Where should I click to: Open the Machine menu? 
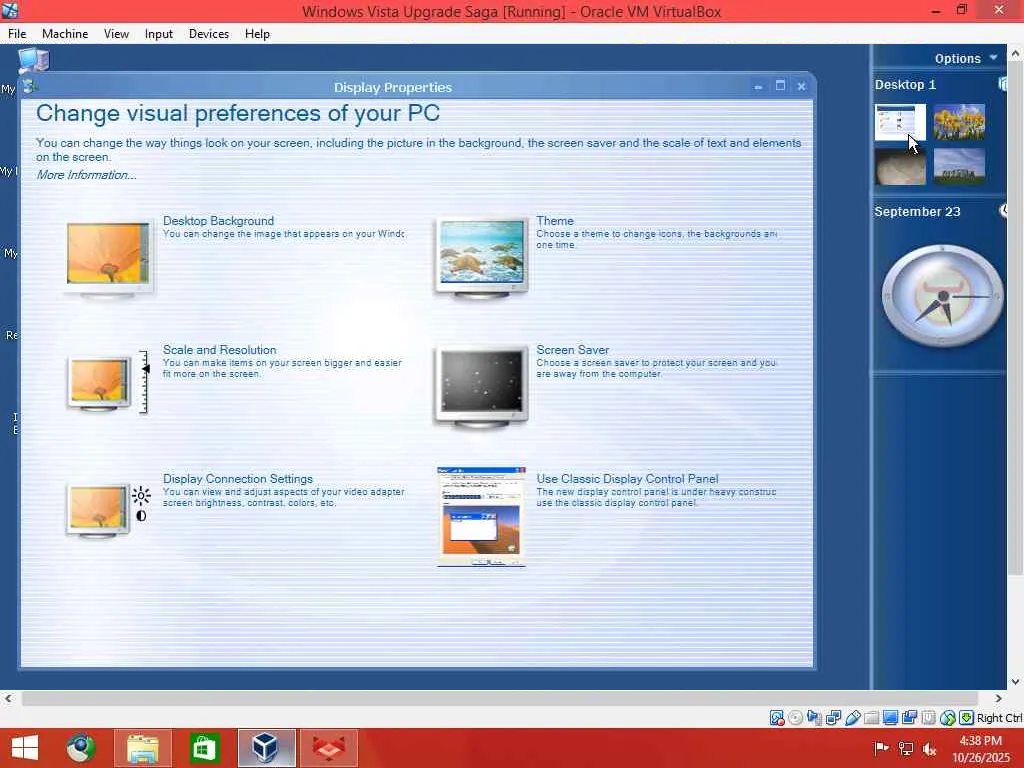point(65,33)
